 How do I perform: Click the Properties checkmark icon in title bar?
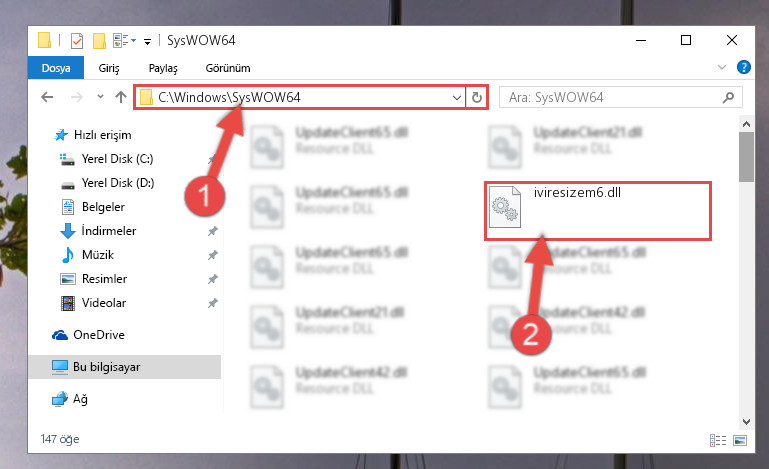coord(77,41)
